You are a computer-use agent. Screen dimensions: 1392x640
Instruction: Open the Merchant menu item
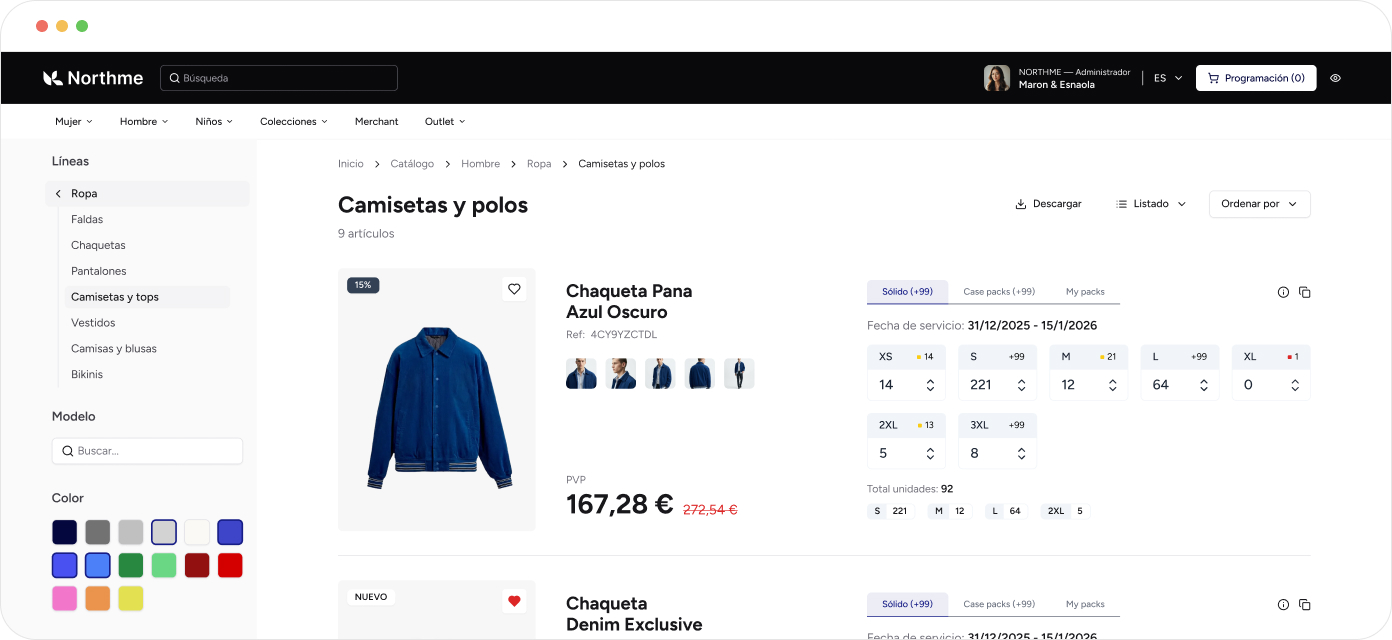point(377,122)
